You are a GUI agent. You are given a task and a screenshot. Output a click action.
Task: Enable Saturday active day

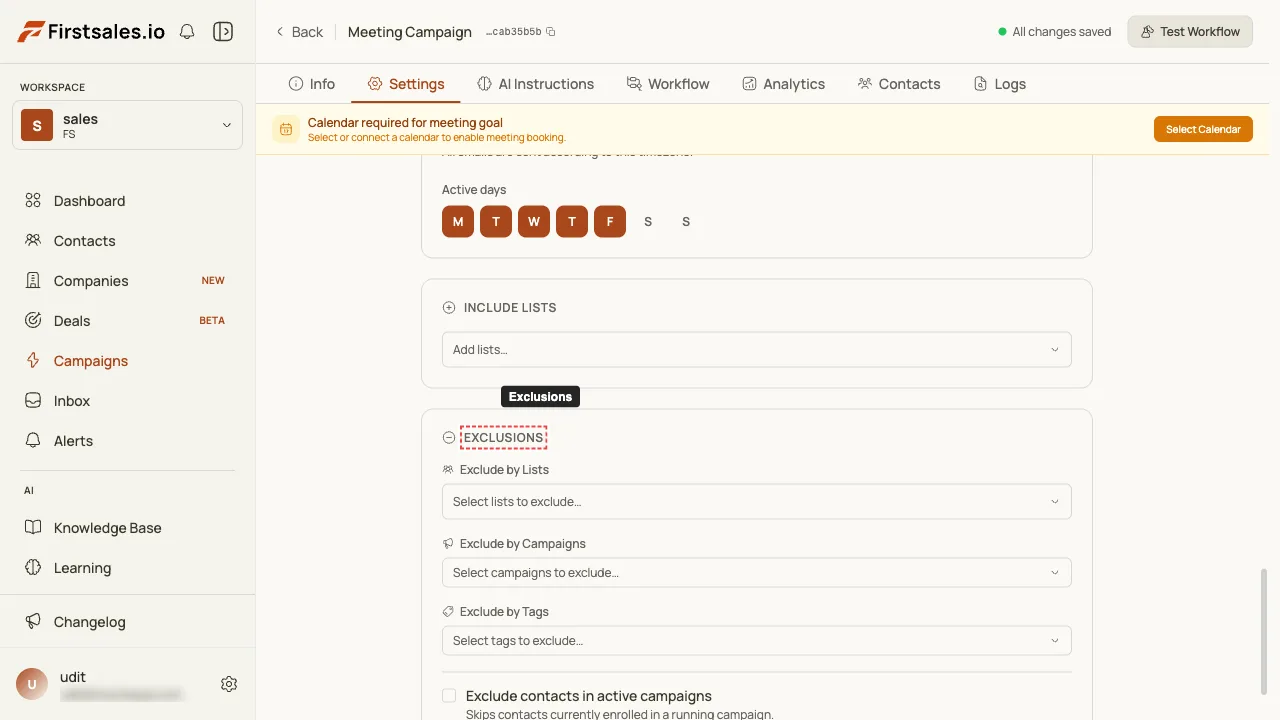click(648, 222)
